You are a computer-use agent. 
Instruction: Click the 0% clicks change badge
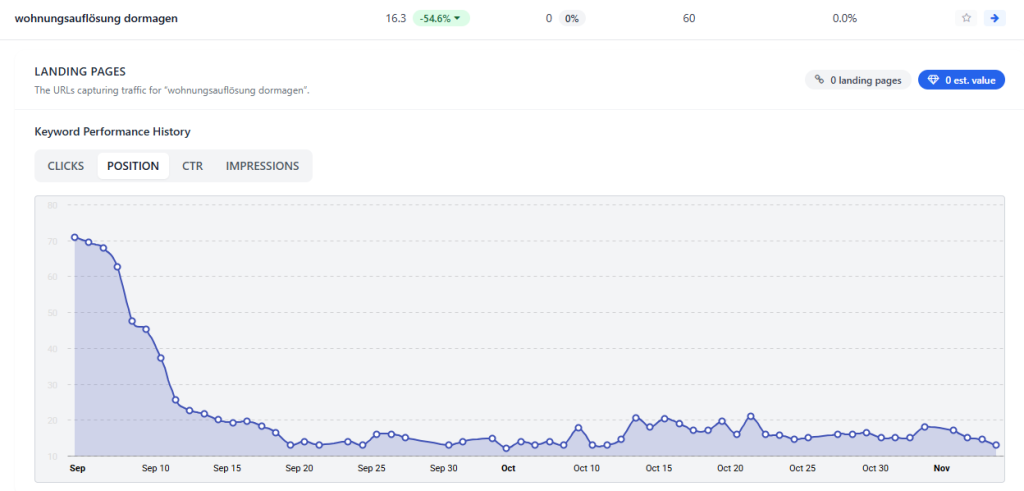coord(570,18)
